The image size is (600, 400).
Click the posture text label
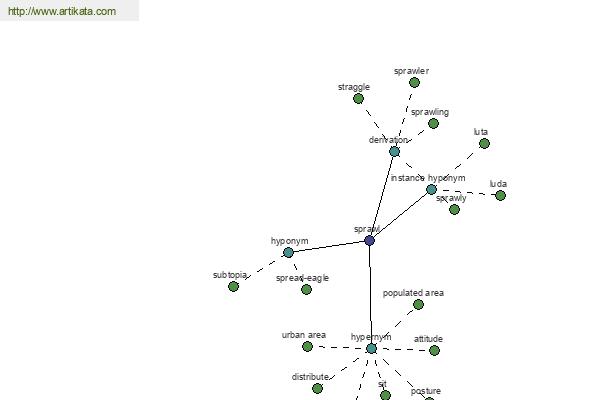[426, 391]
